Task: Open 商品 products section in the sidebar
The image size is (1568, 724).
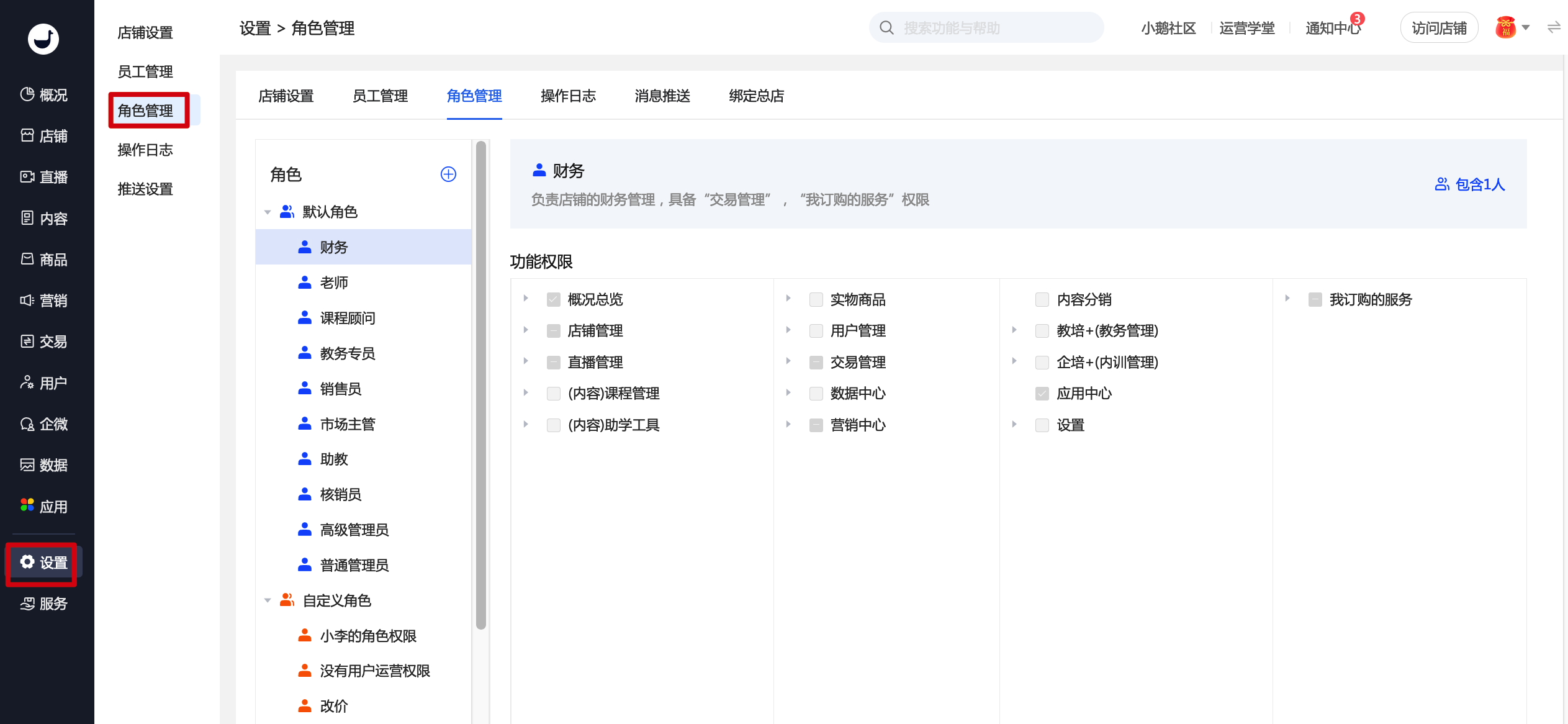Action: 43,259
